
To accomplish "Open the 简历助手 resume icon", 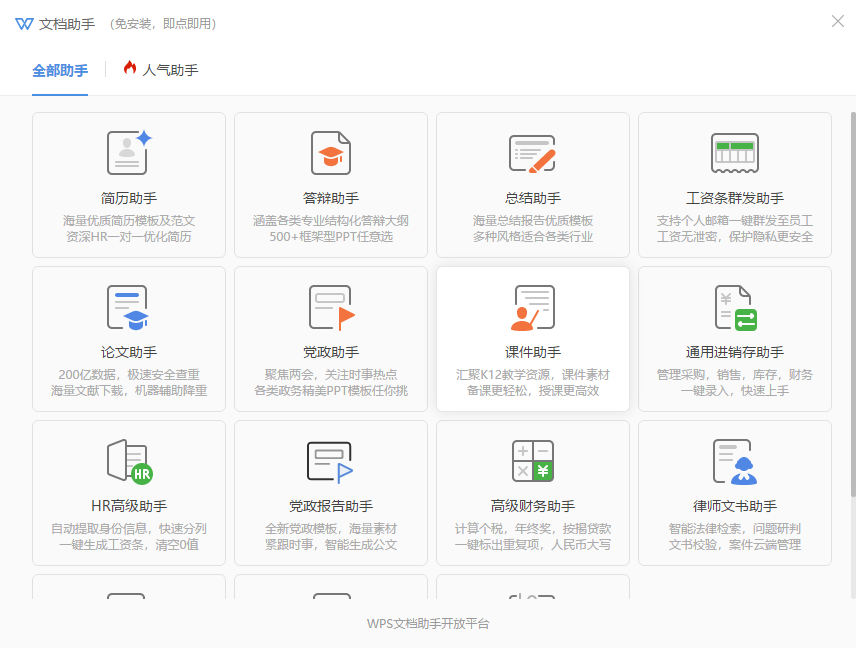I will tap(128, 153).
